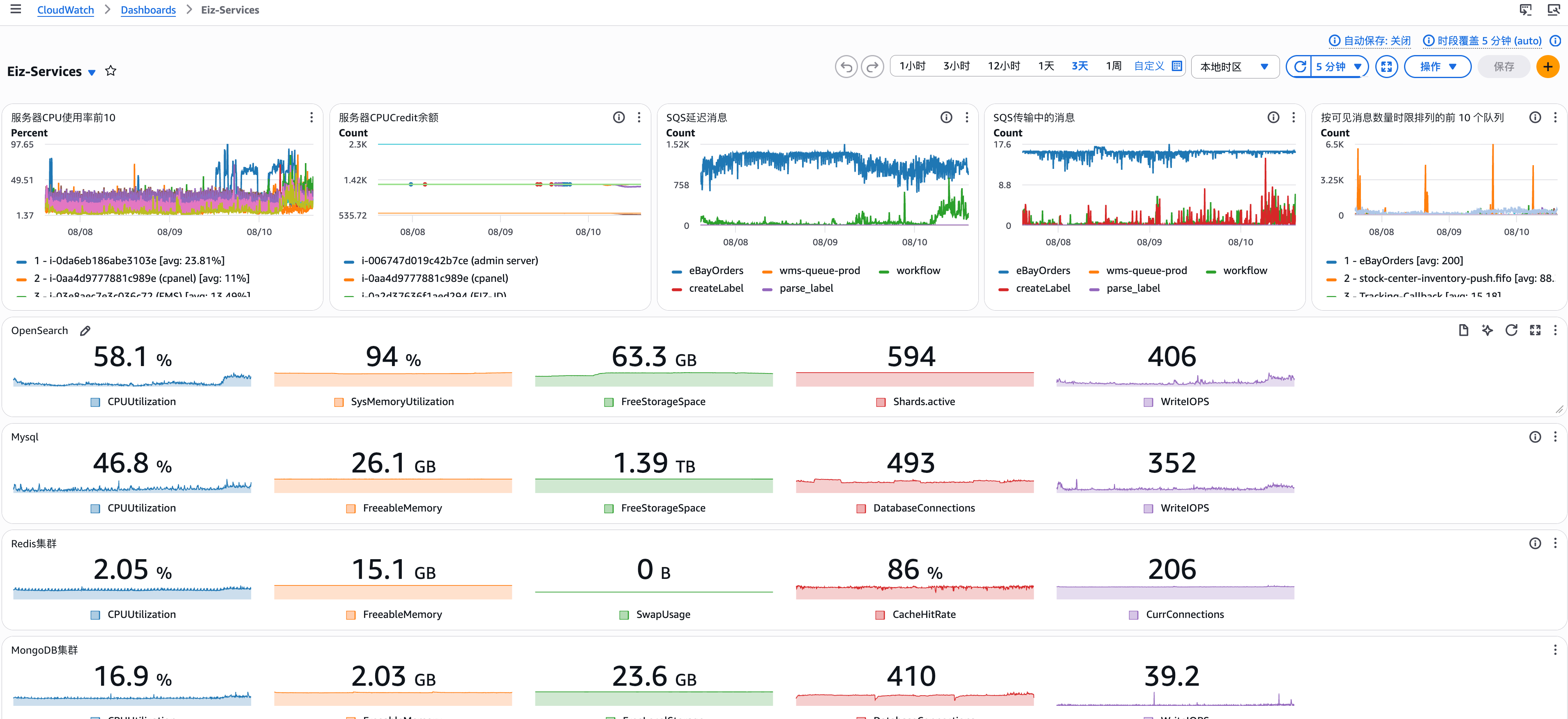Refresh the OpenSearch widget
Screen dimensions: 1568x719
(x=1511, y=330)
